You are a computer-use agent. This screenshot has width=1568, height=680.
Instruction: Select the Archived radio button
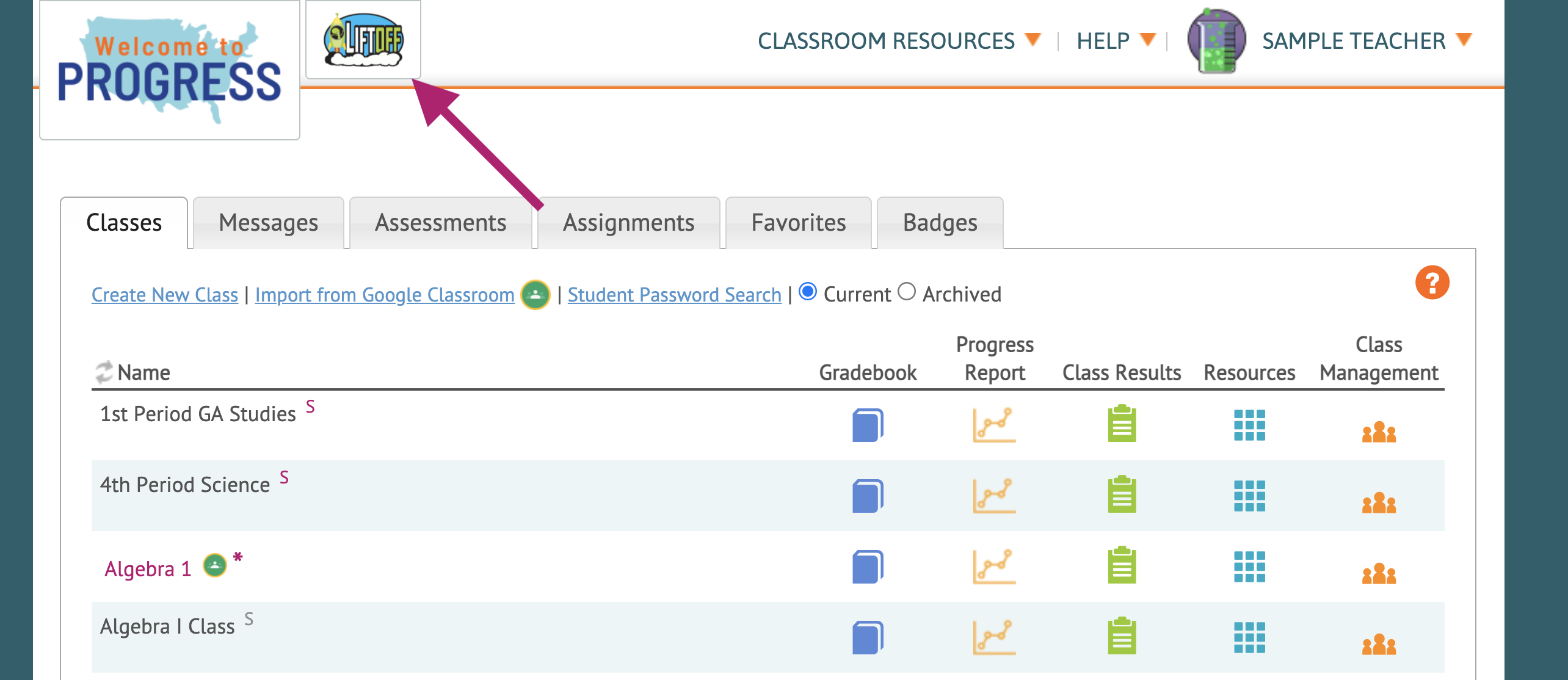coord(907,292)
